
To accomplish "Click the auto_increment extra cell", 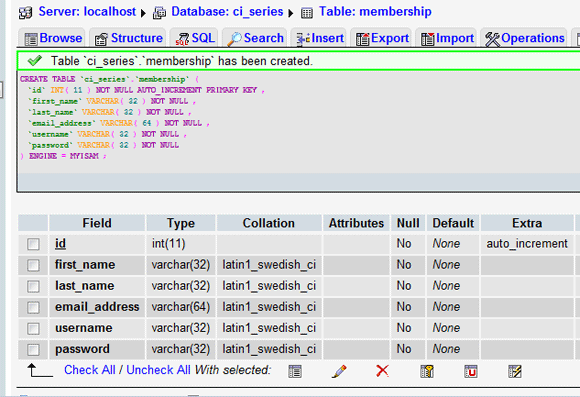I will [527, 243].
